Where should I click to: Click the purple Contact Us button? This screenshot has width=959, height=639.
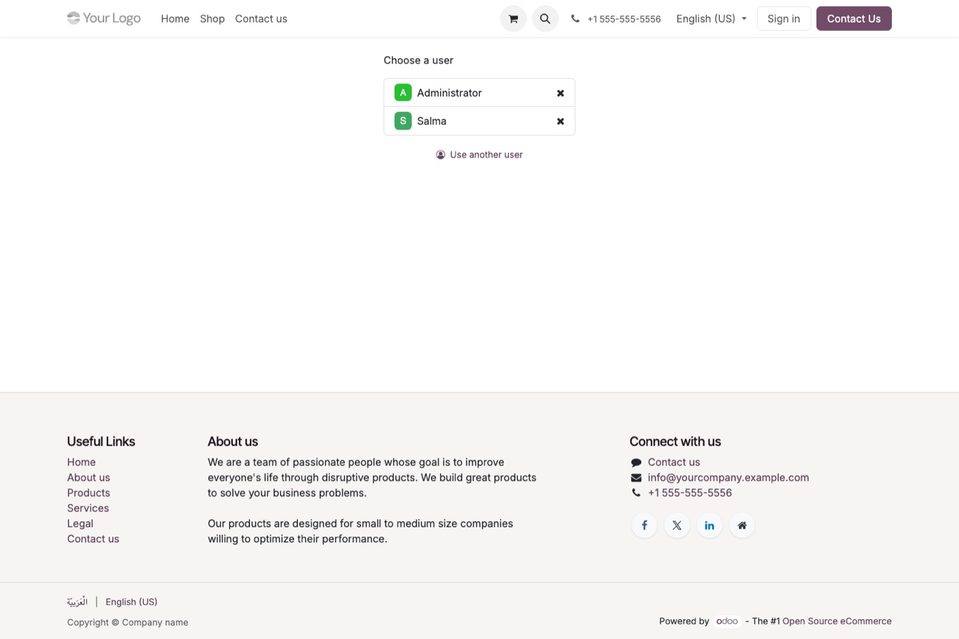tap(854, 19)
